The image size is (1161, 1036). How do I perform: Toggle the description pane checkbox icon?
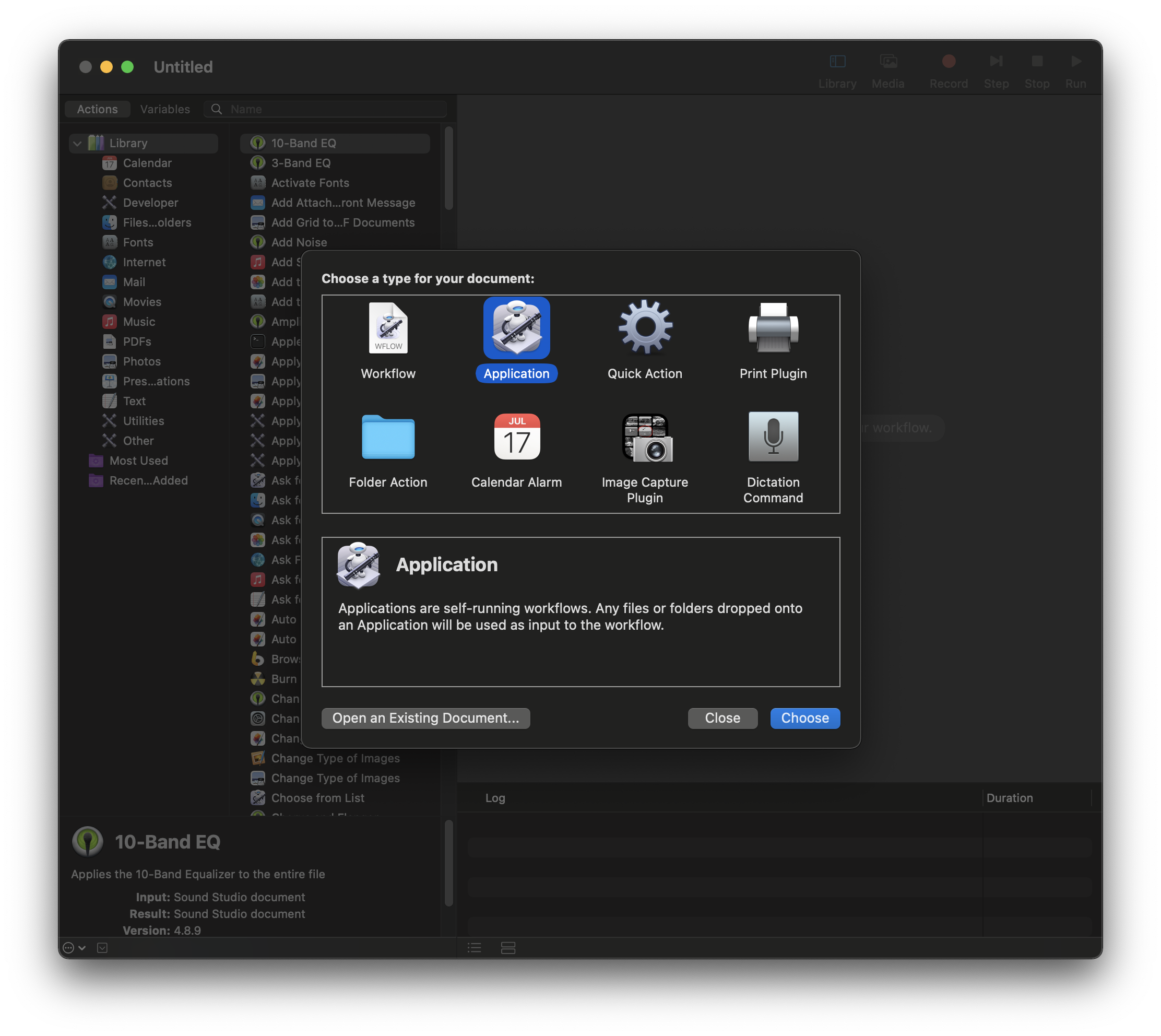102,948
